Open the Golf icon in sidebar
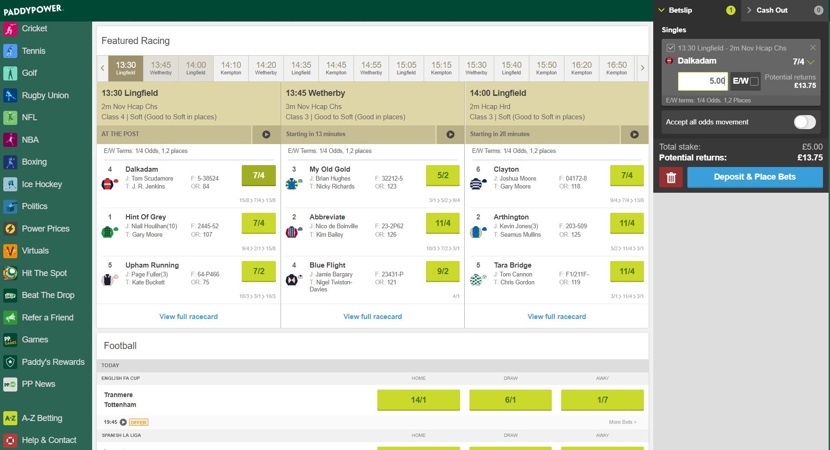830x450 pixels. 10,73
